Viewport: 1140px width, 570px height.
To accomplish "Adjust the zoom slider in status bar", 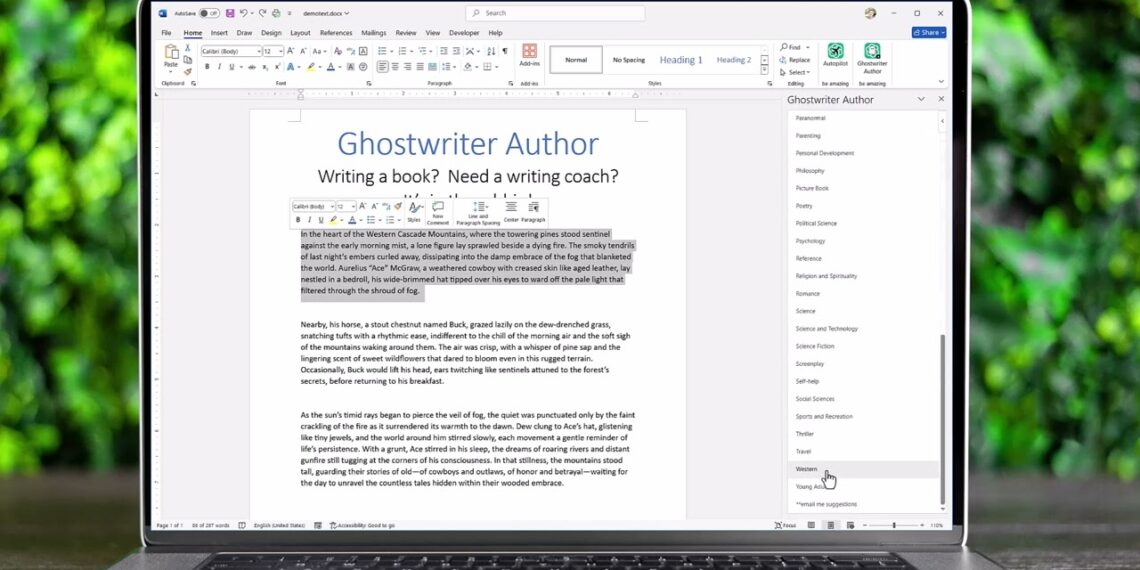I will pyautogui.click(x=894, y=525).
